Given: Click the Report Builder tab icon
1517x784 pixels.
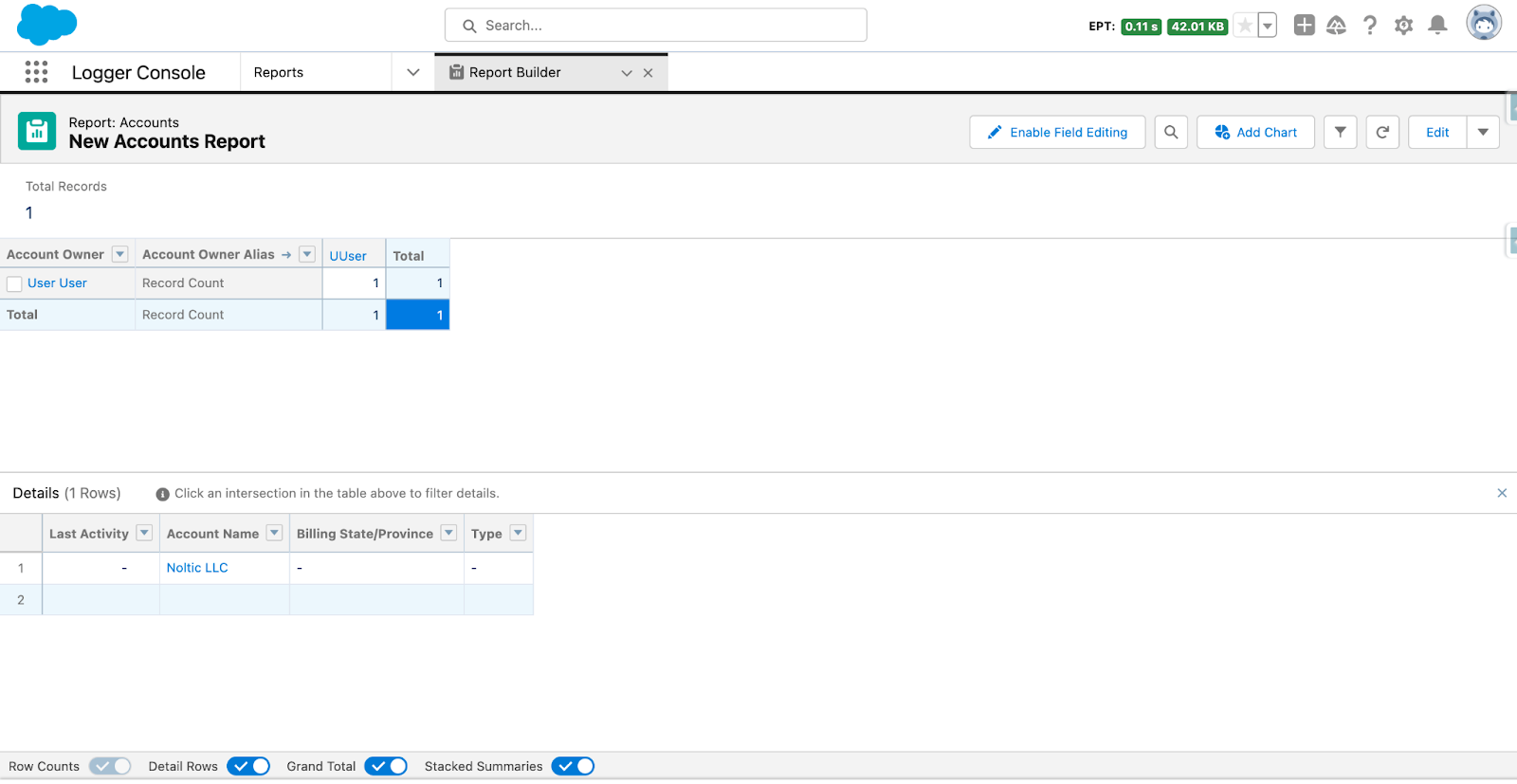Looking at the screenshot, I should pyautogui.click(x=456, y=72).
